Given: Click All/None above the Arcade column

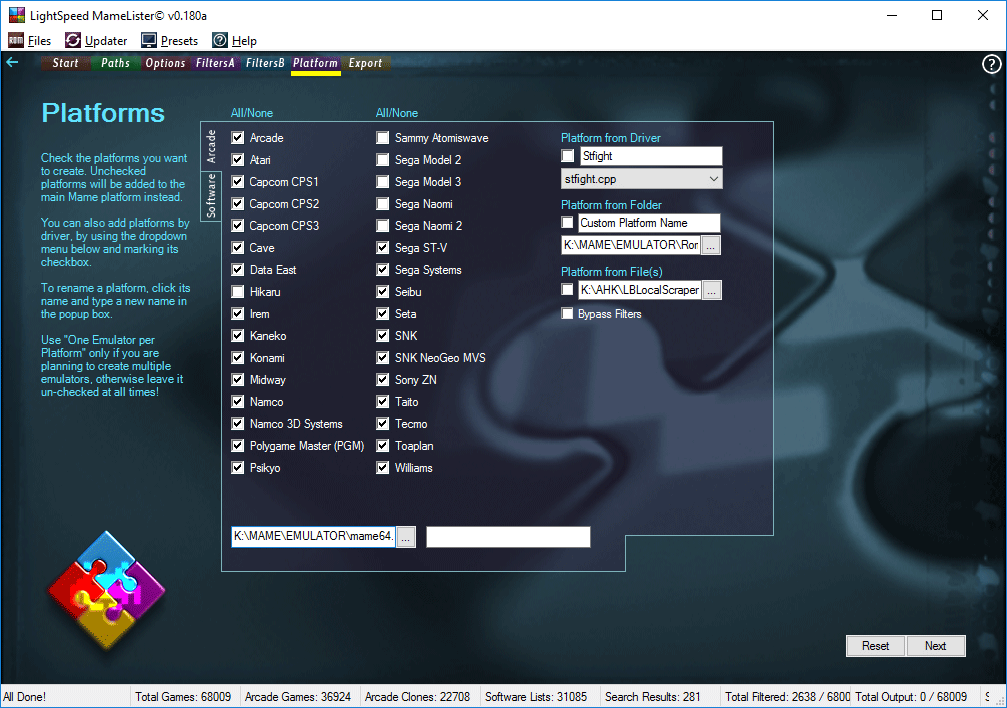Looking at the screenshot, I should 252,113.
